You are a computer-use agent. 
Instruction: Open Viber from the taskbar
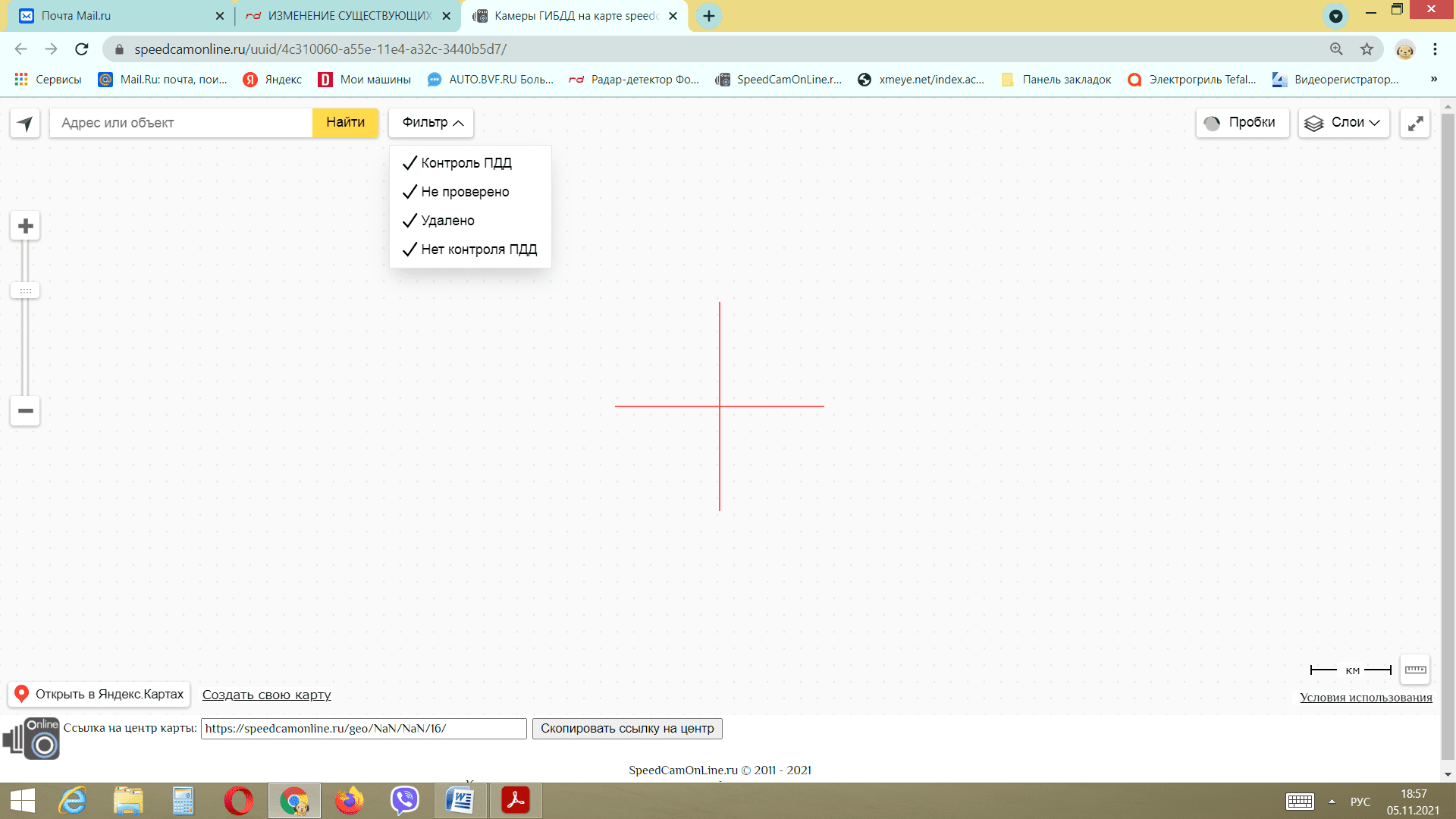click(404, 800)
